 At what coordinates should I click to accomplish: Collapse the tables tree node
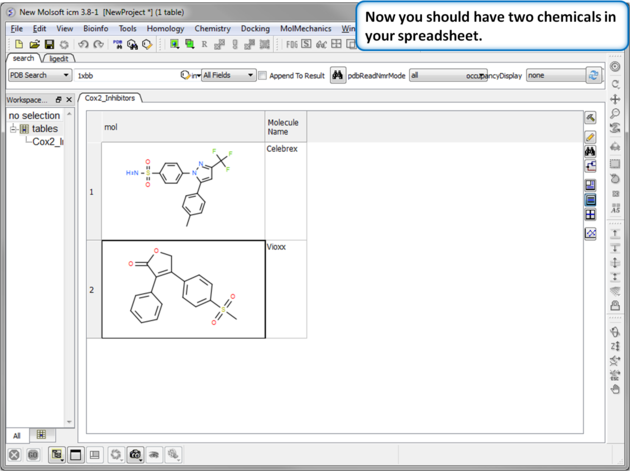point(14,129)
